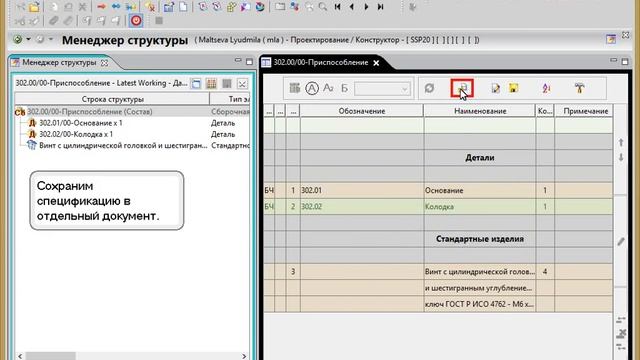640x360 pixels.
Task: Minimize the Менеджер структуры panel
Action: point(238,61)
